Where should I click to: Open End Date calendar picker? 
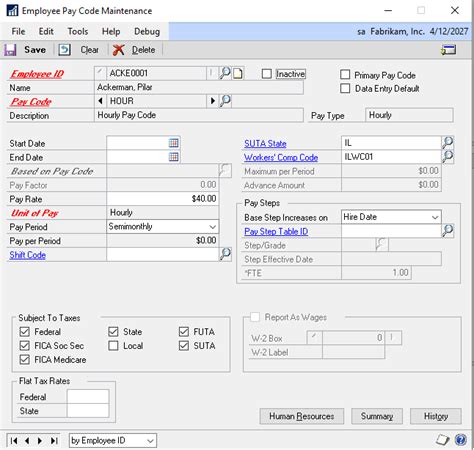pyautogui.click(x=174, y=157)
